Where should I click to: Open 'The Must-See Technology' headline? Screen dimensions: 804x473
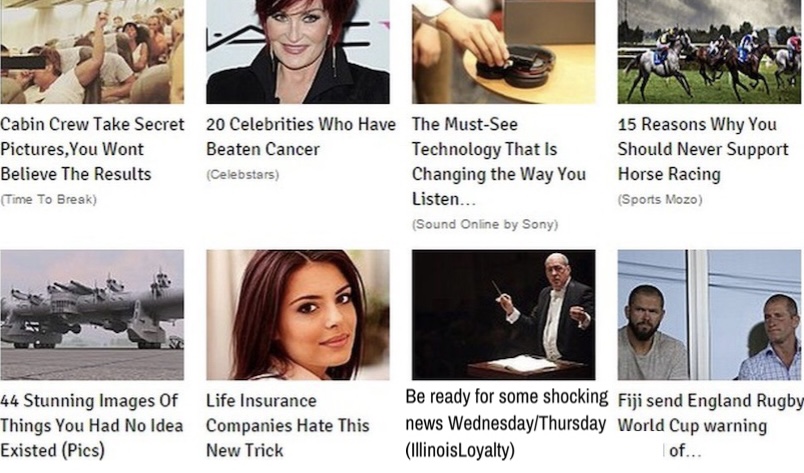pyautogui.click(x=499, y=161)
